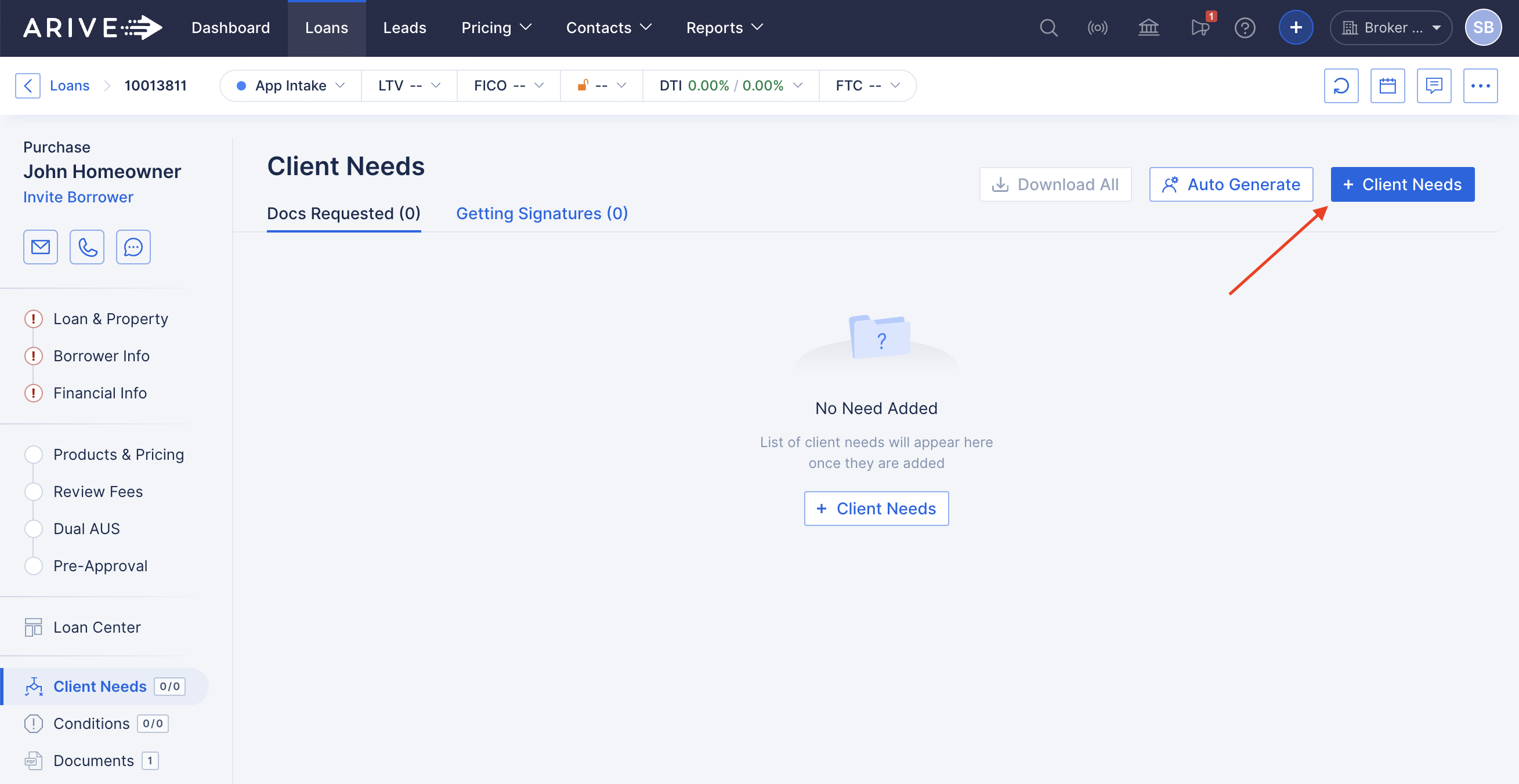Select the Pre-Approval step circle

[34, 566]
